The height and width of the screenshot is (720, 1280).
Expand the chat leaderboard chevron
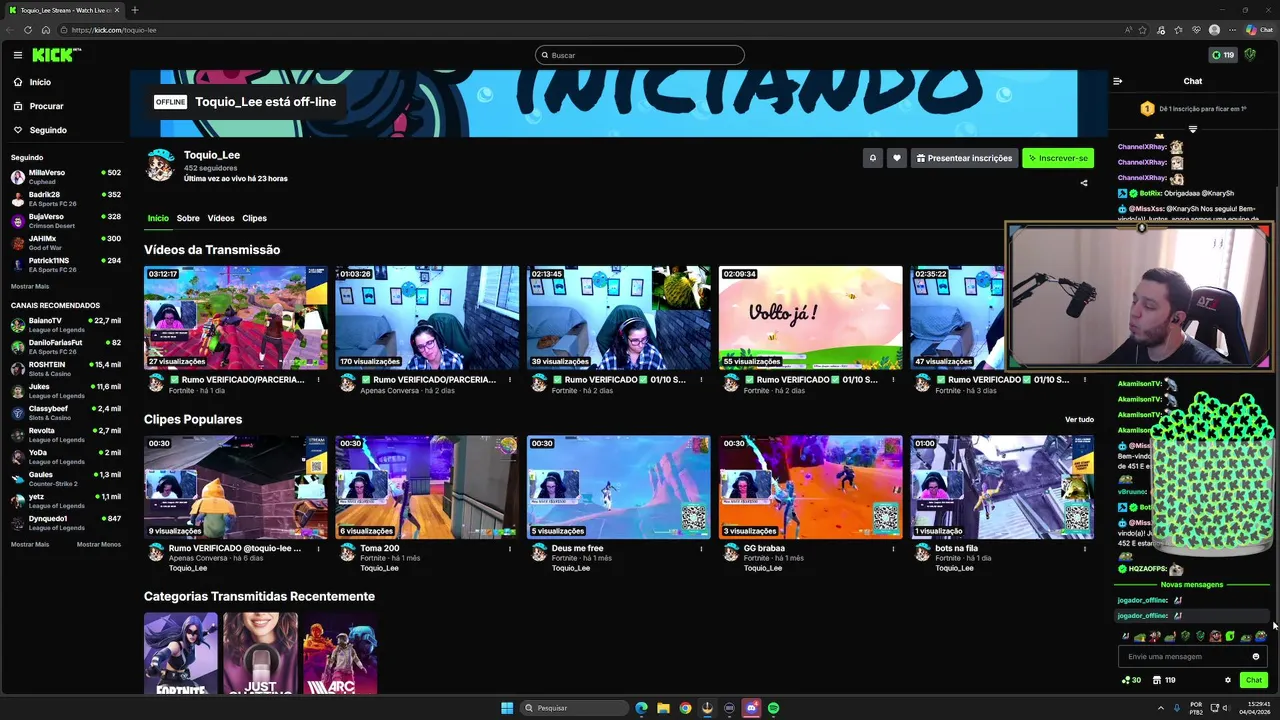point(1192,129)
